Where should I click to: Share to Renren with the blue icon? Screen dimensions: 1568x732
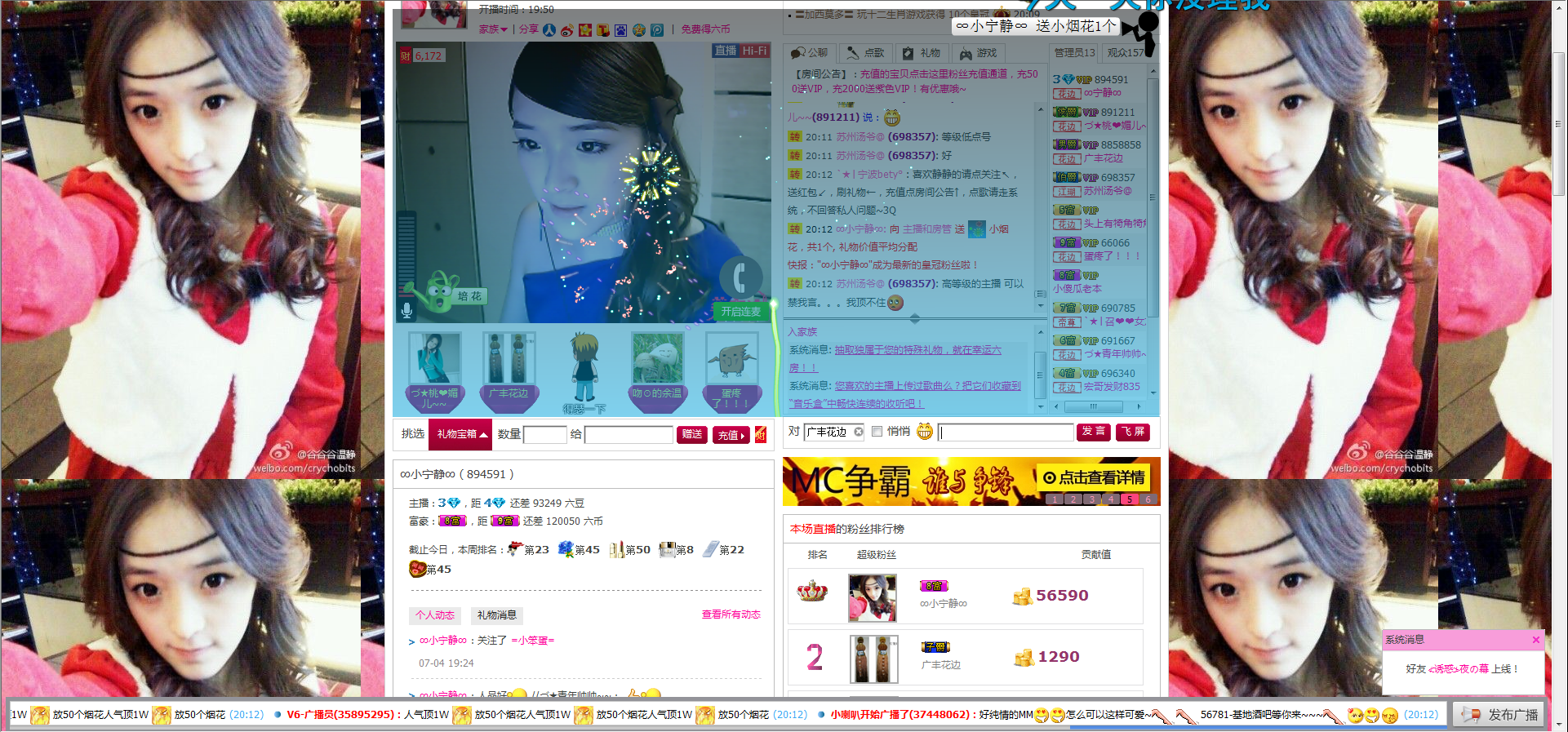pos(549,30)
